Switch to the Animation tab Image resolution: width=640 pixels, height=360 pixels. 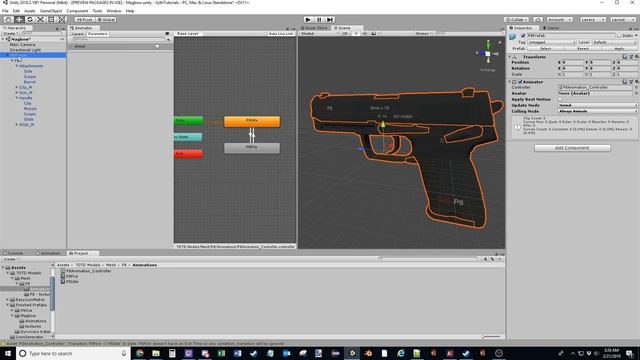click(48, 253)
